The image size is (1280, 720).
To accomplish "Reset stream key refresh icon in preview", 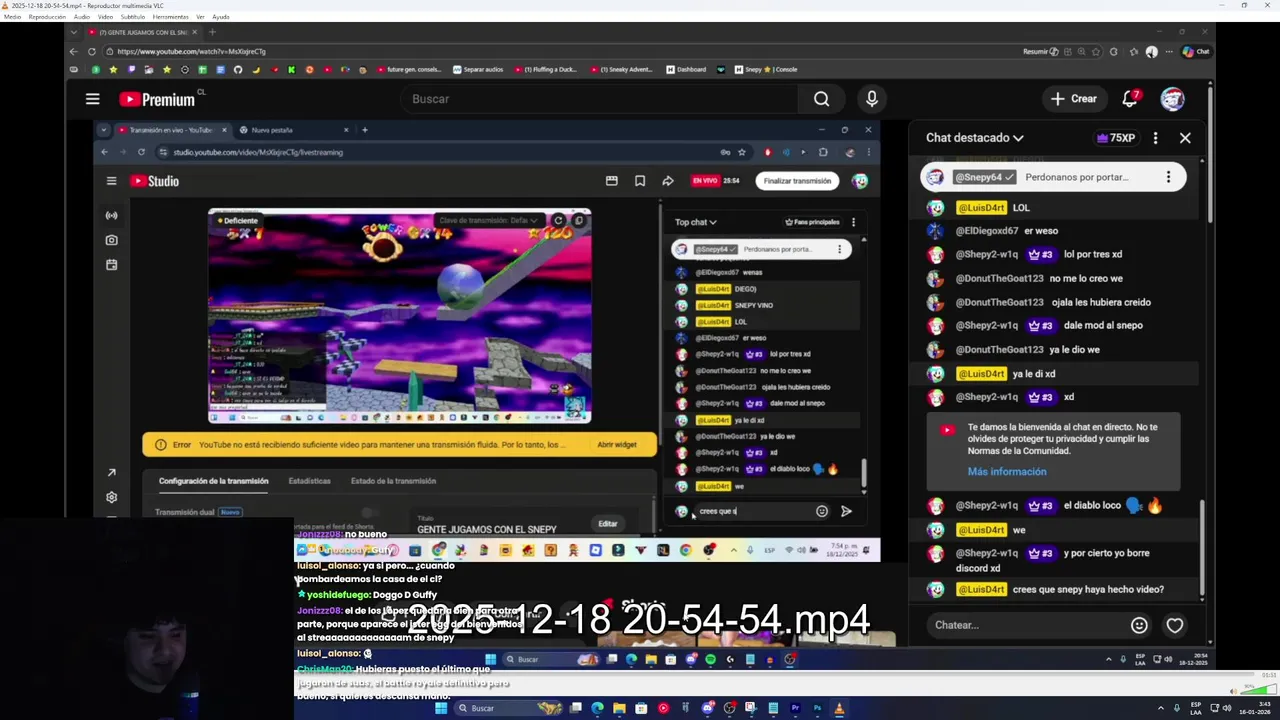I will click(x=559, y=220).
